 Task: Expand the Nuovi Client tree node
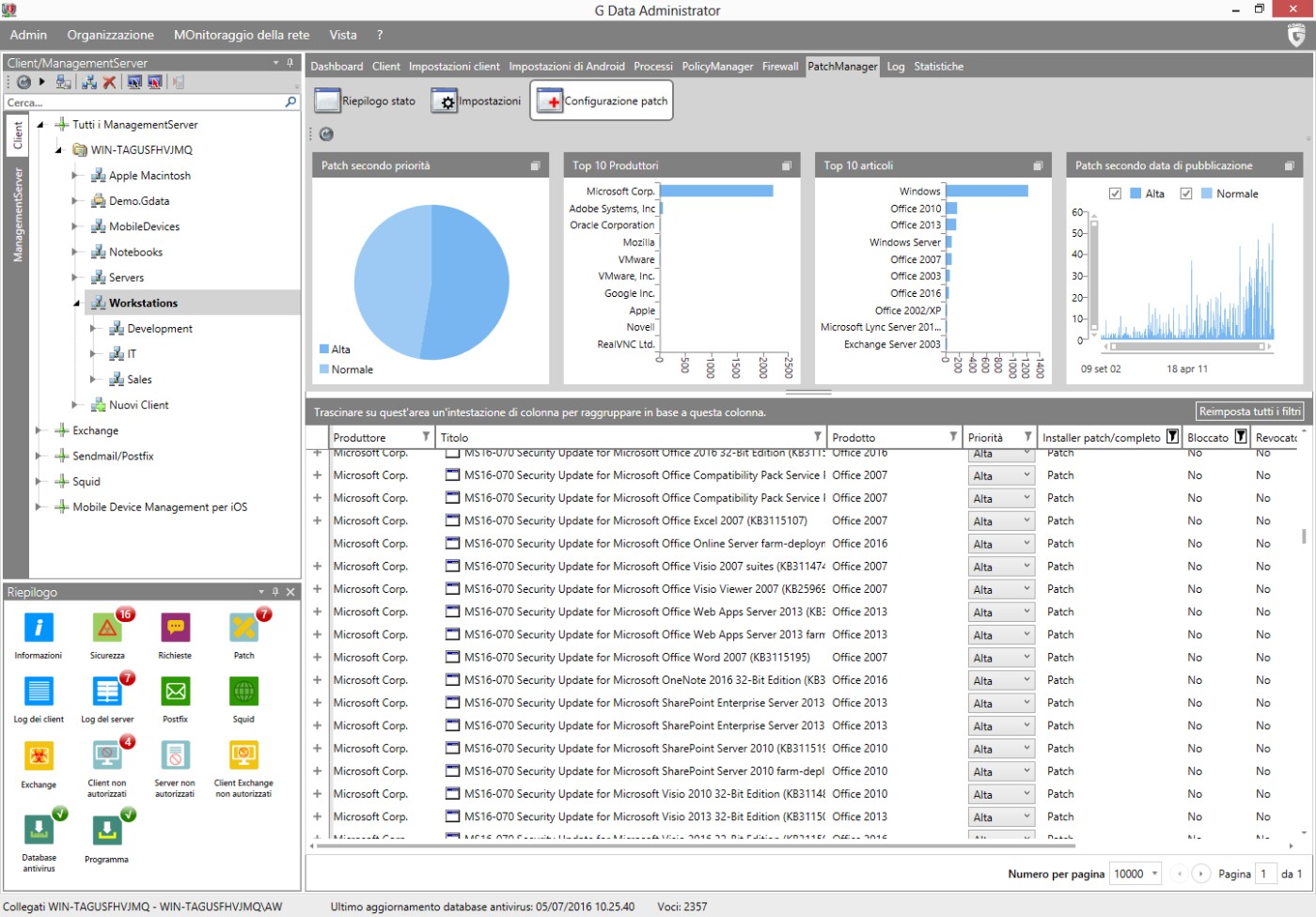(75, 405)
